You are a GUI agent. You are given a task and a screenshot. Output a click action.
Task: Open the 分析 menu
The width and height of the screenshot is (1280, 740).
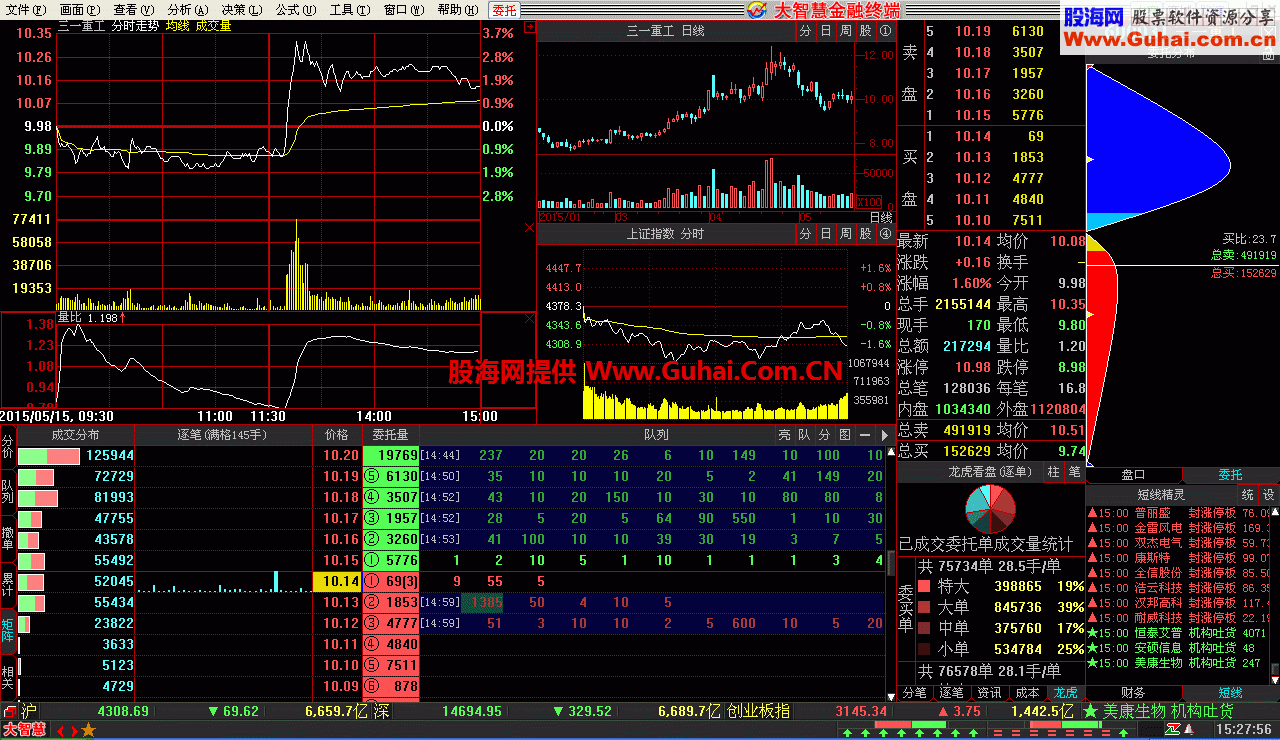(x=188, y=9)
